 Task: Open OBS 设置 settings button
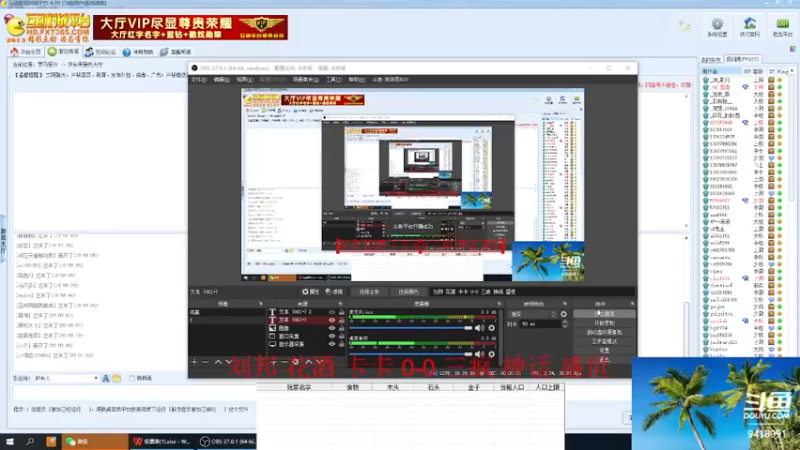point(604,351)
